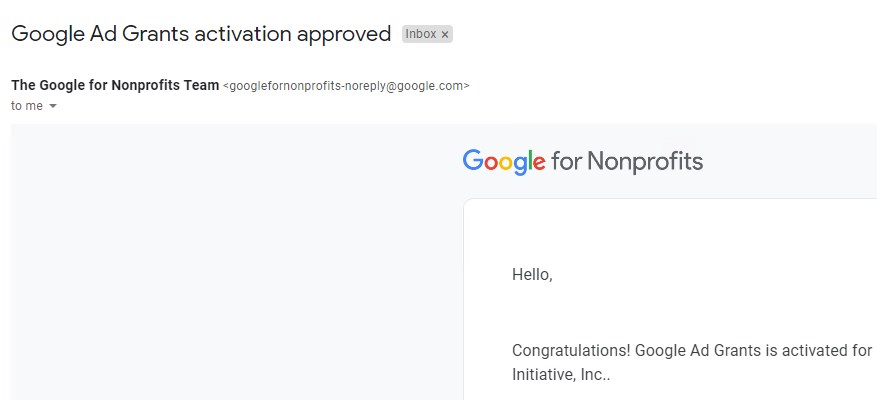877x400 pixels.
Task: Select the googlefornonprofits-noreply@google.com address
Action: (346, 86)
